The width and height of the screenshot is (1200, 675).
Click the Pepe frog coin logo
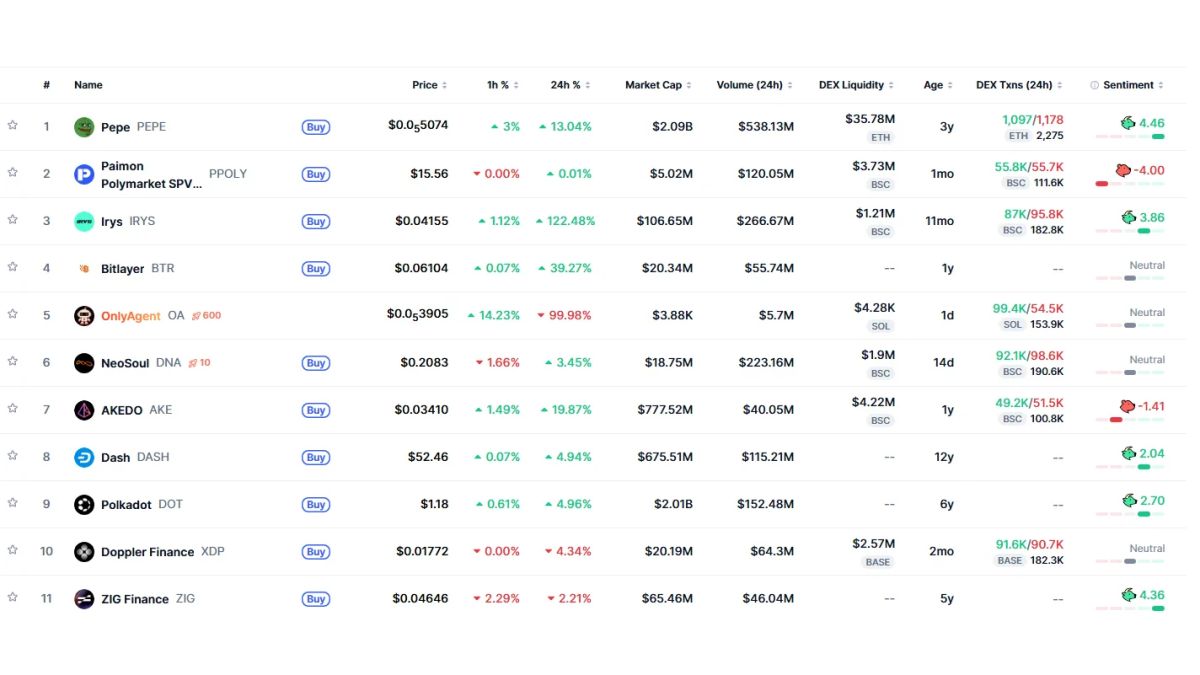(84, 127)
